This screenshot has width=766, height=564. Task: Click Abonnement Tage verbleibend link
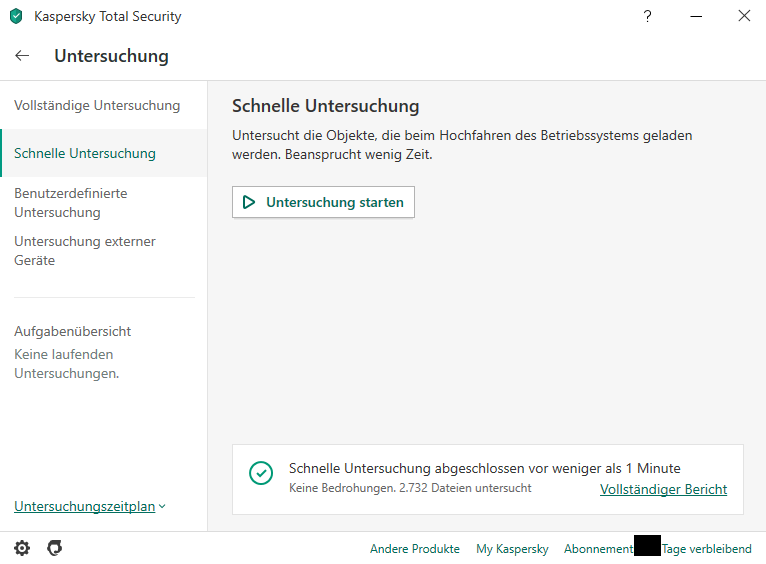click(x=658, y=549)
